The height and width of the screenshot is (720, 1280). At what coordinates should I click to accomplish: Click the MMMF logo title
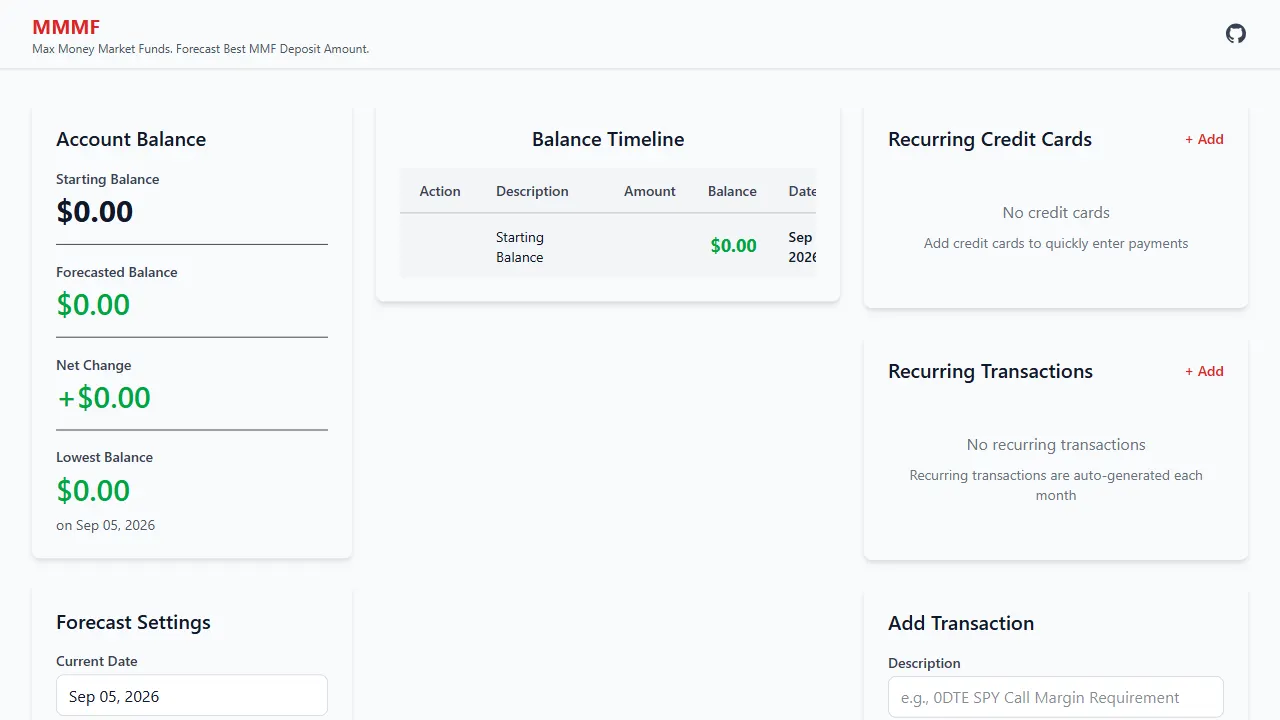[66, 27]
